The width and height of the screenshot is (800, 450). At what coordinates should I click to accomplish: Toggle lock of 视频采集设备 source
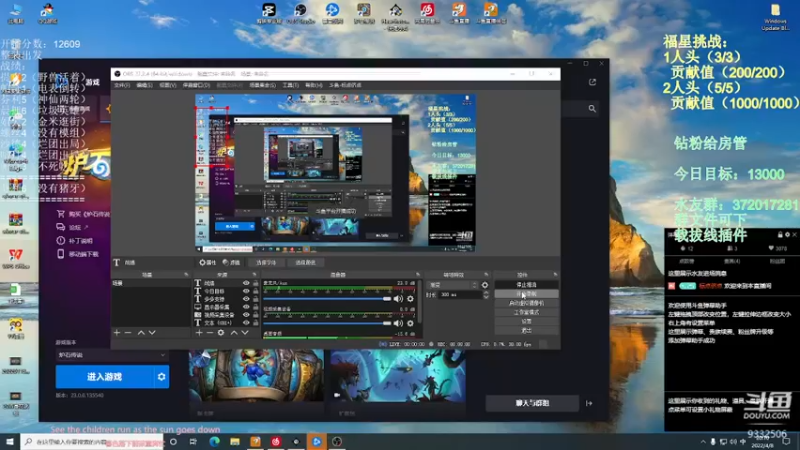[x=256, y=315]
